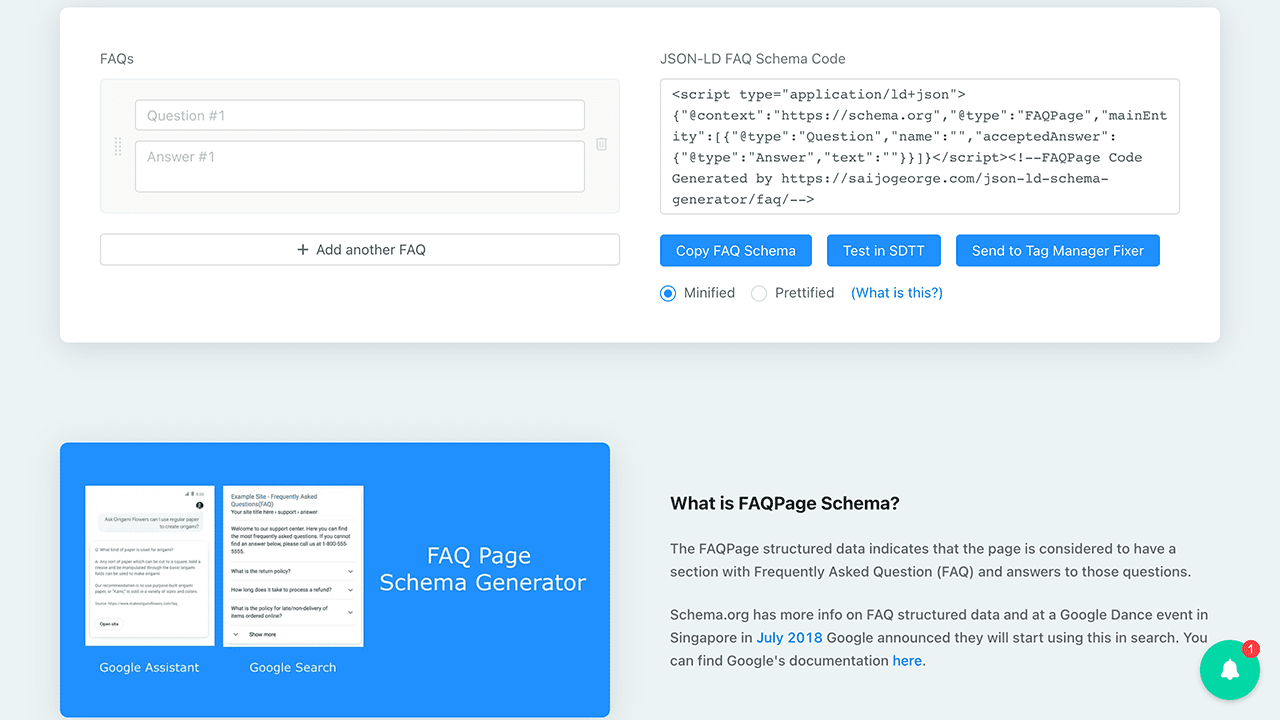Expand the refund processing question chevron
Screen dimensions: 1280x720
pos(350,589)
